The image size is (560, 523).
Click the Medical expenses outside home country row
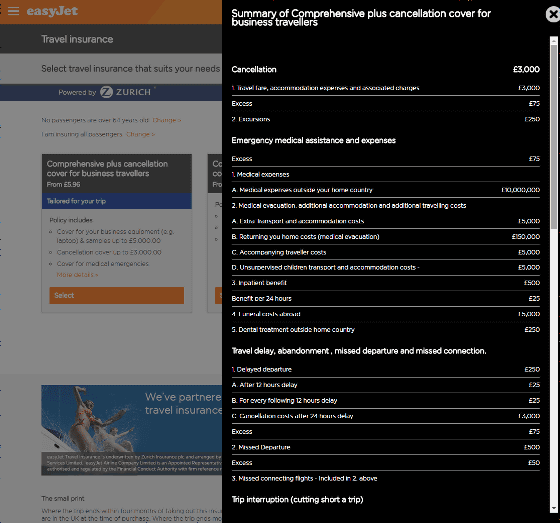tap(386, 190)
